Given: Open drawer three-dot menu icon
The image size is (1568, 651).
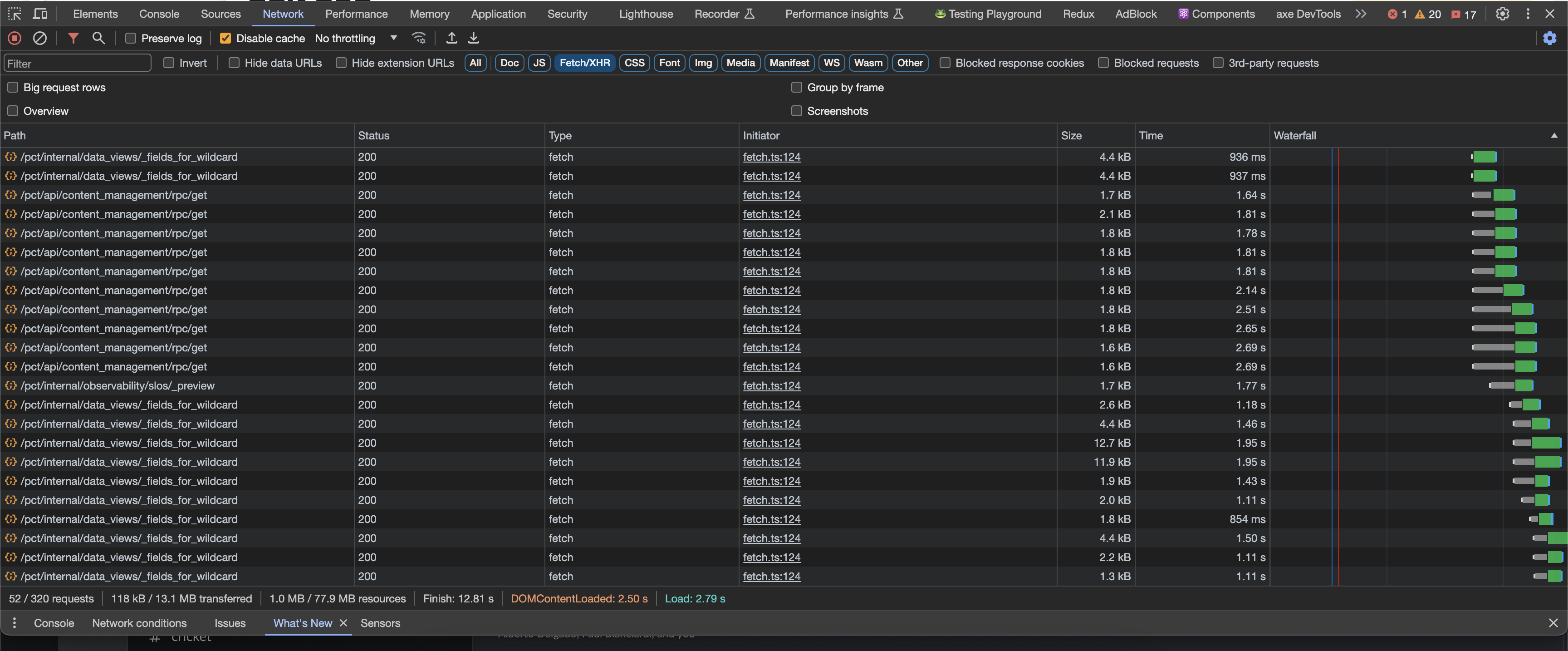Looking at the screenshot, I should coord(15,622).
